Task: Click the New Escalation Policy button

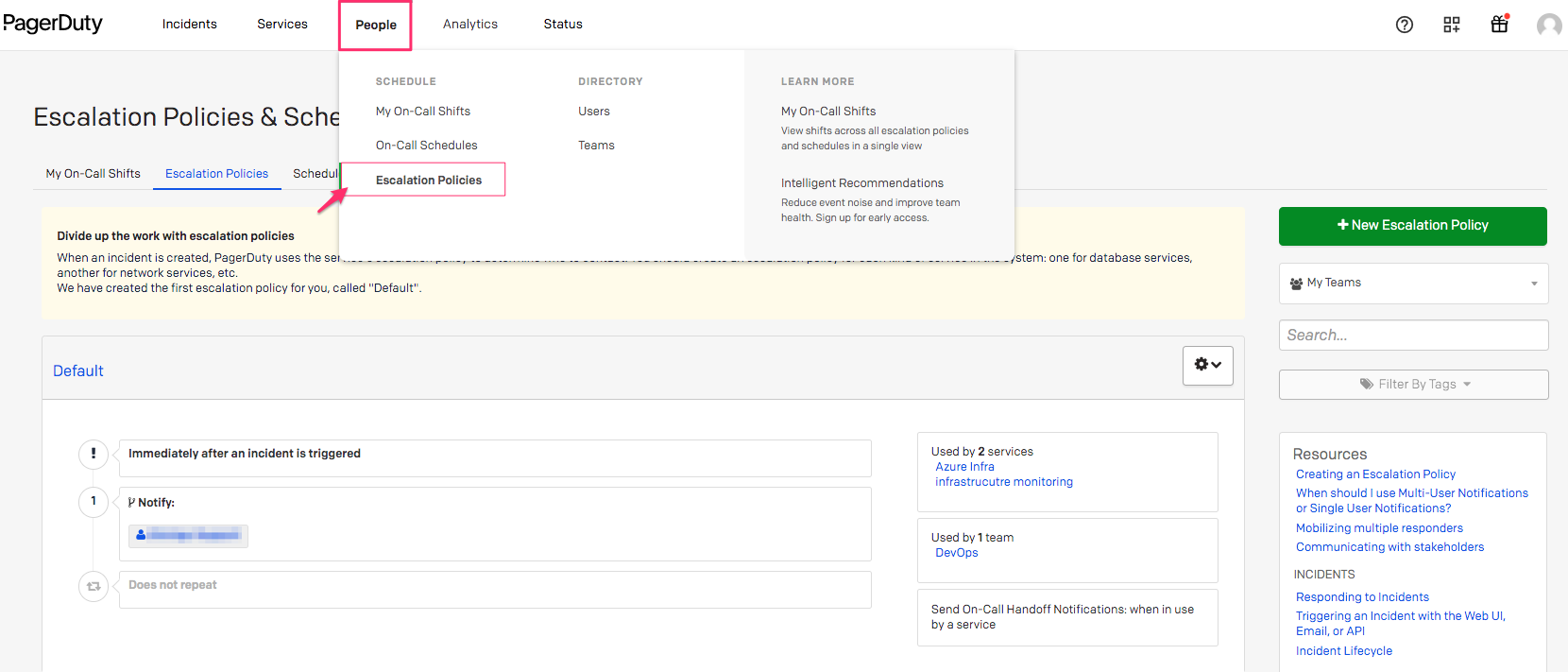Action: pos(1412,225)
